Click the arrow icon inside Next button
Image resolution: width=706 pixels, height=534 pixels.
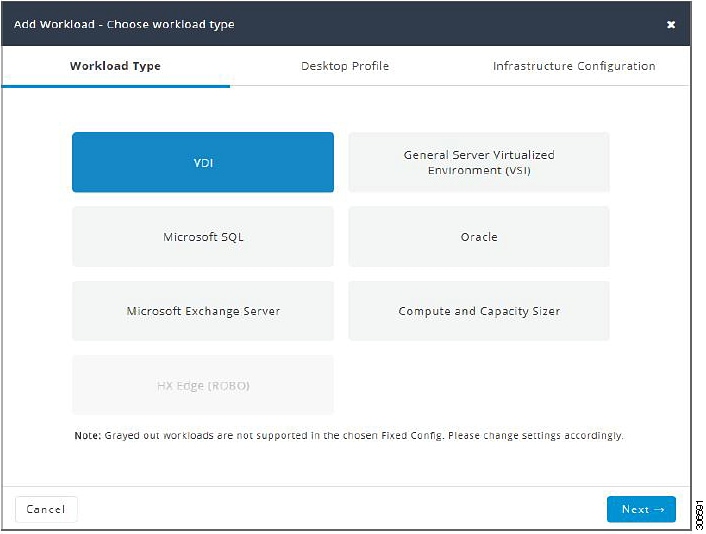659,509
